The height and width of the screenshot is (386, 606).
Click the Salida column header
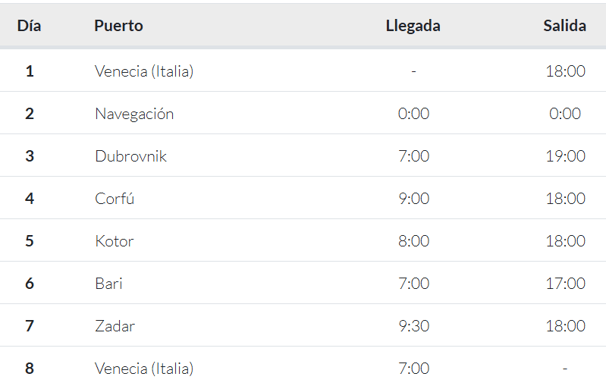(565, 26)
